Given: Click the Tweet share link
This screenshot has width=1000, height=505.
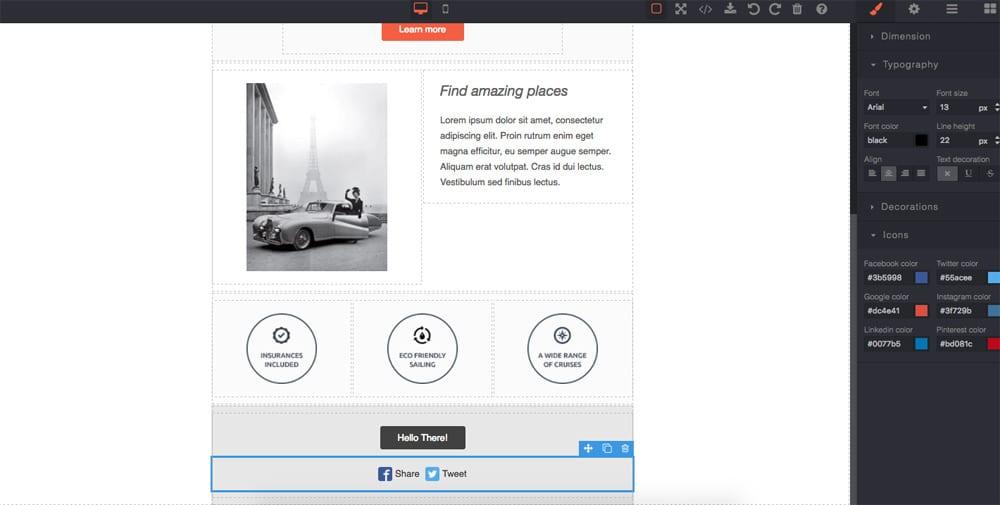Looking at the screenshot, I should point(446,474).
